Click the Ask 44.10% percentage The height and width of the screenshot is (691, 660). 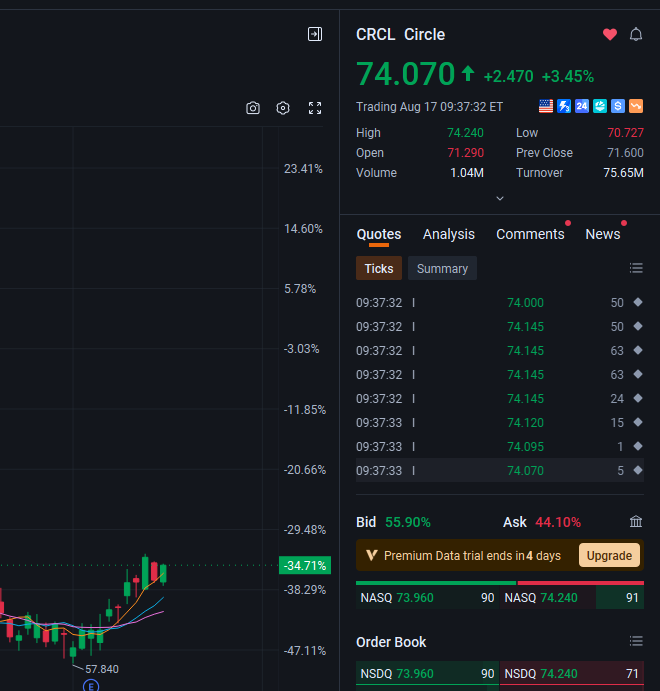coord(558,522)
